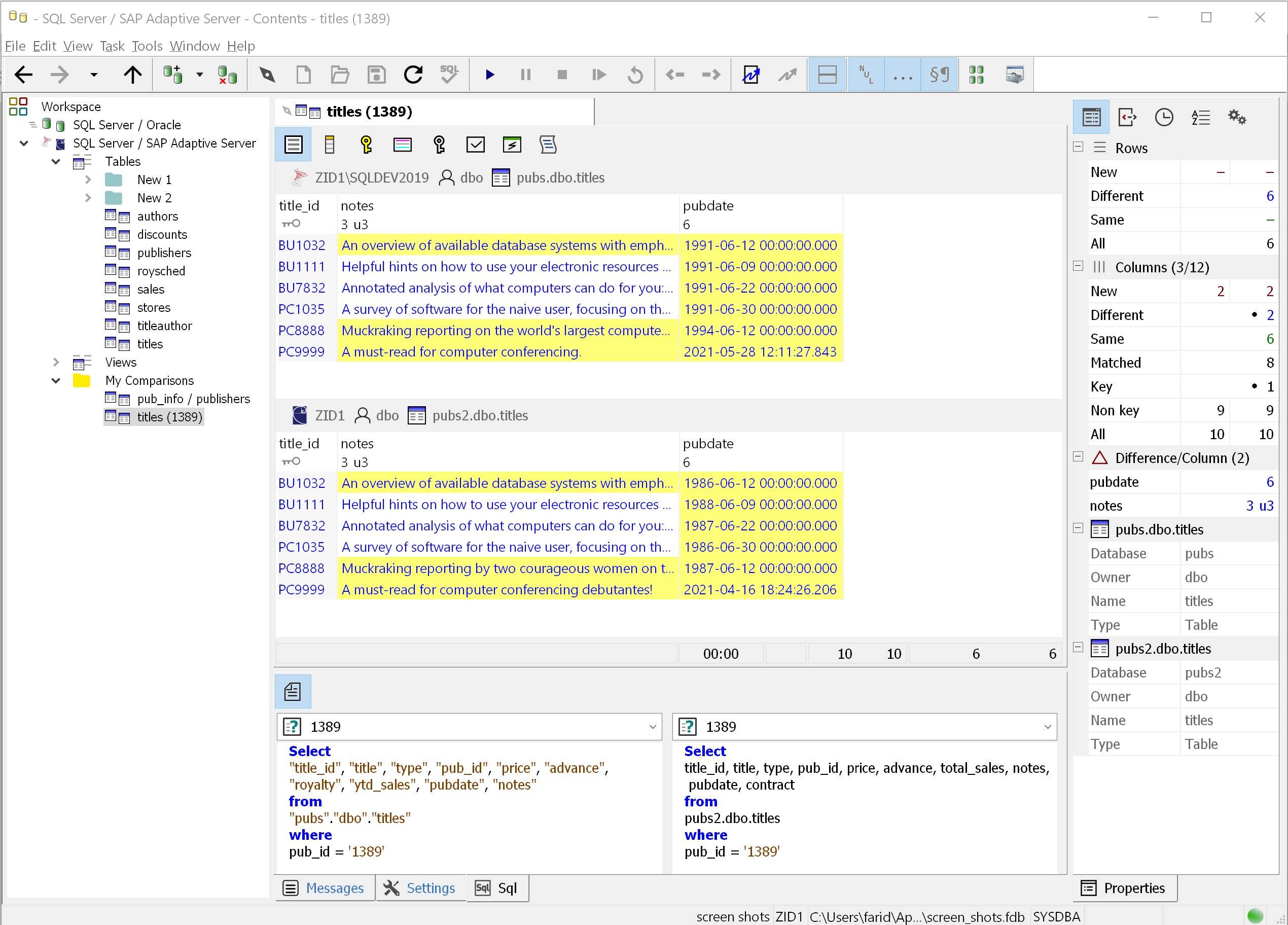Open the navigation history dropdown arrow
The image size is (1288, 925).
(94, 75)
